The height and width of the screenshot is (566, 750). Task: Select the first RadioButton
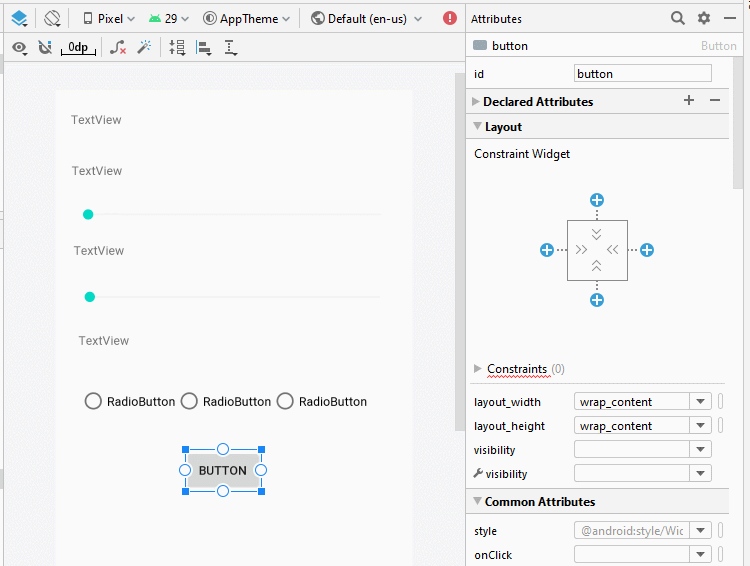(x=130, y=401)
